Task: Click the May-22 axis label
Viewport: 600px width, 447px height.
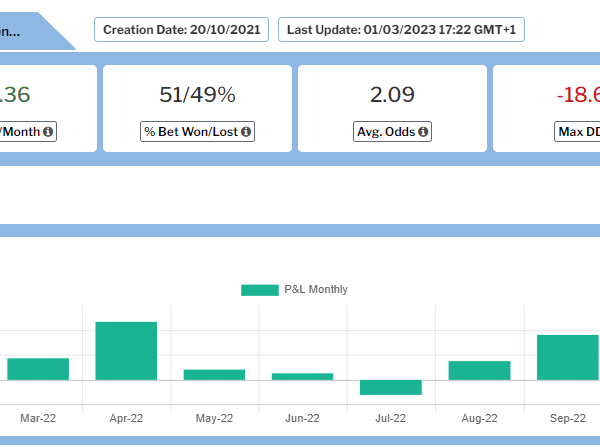Action: [214, 418]
